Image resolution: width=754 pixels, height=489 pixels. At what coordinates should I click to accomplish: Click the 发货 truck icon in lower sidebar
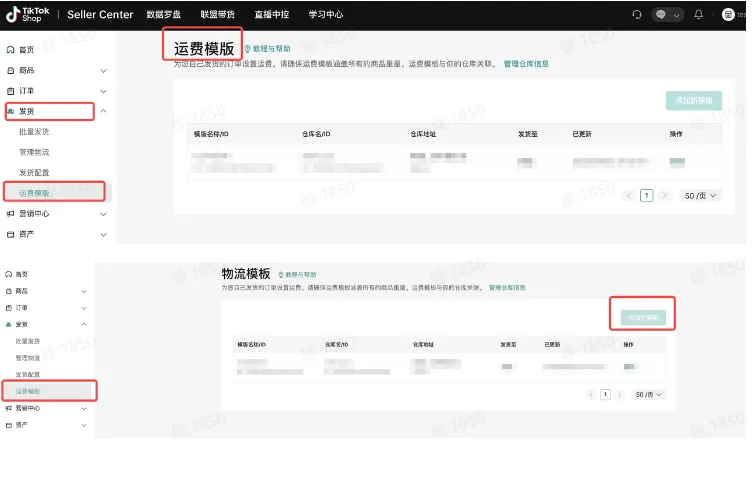tap(9, 325)
